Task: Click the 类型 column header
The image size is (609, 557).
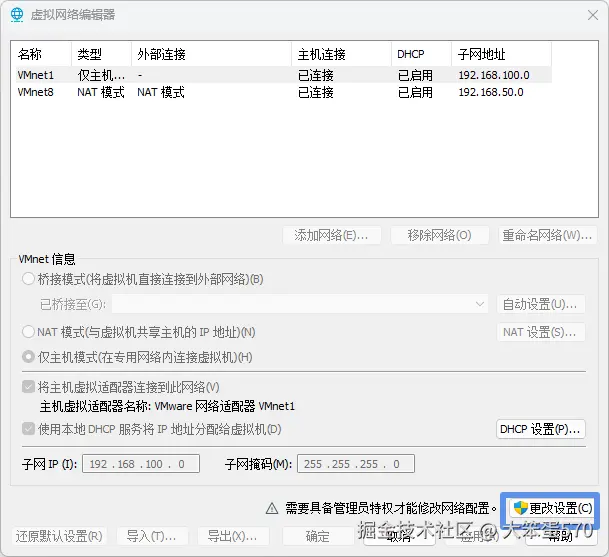Action: 101,54
